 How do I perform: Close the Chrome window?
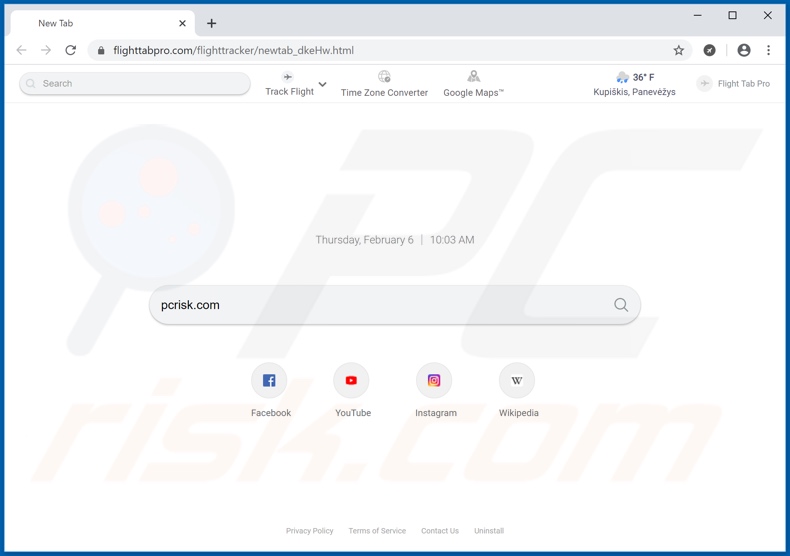(767, 16)
